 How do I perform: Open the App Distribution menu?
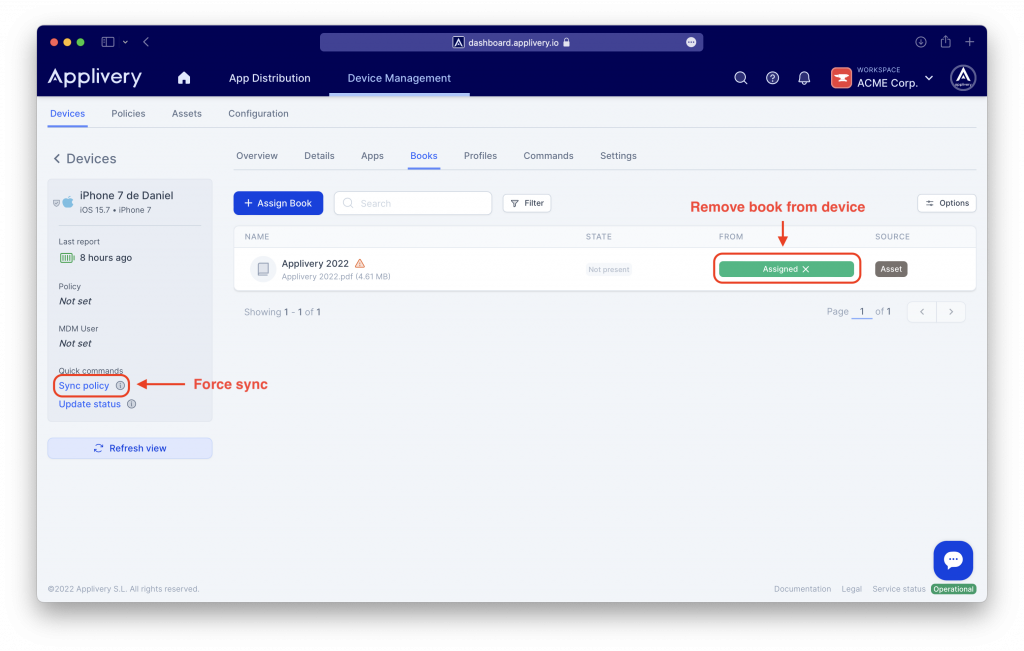(270, 78)
